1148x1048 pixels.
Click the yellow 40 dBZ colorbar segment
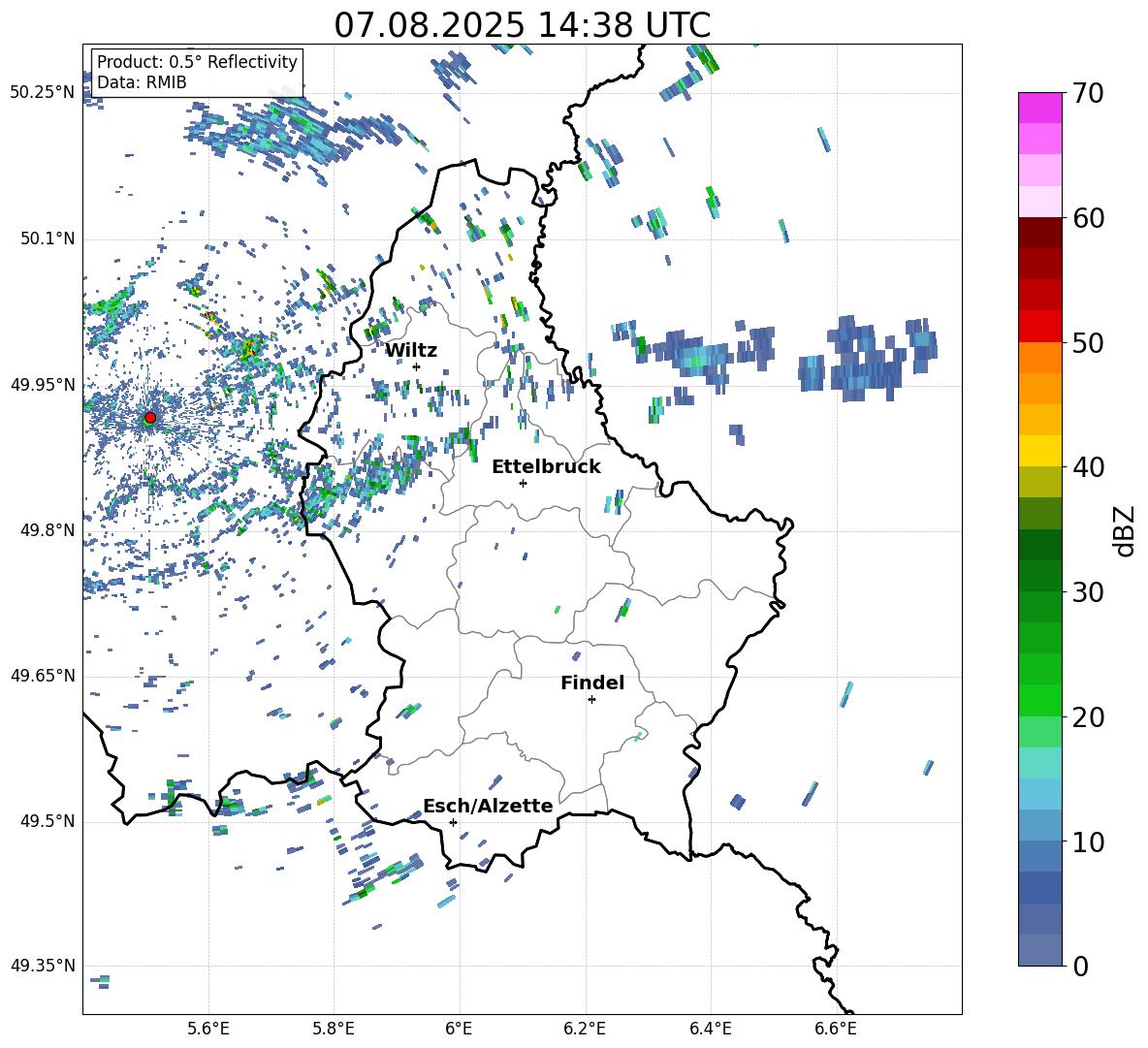1039,451
